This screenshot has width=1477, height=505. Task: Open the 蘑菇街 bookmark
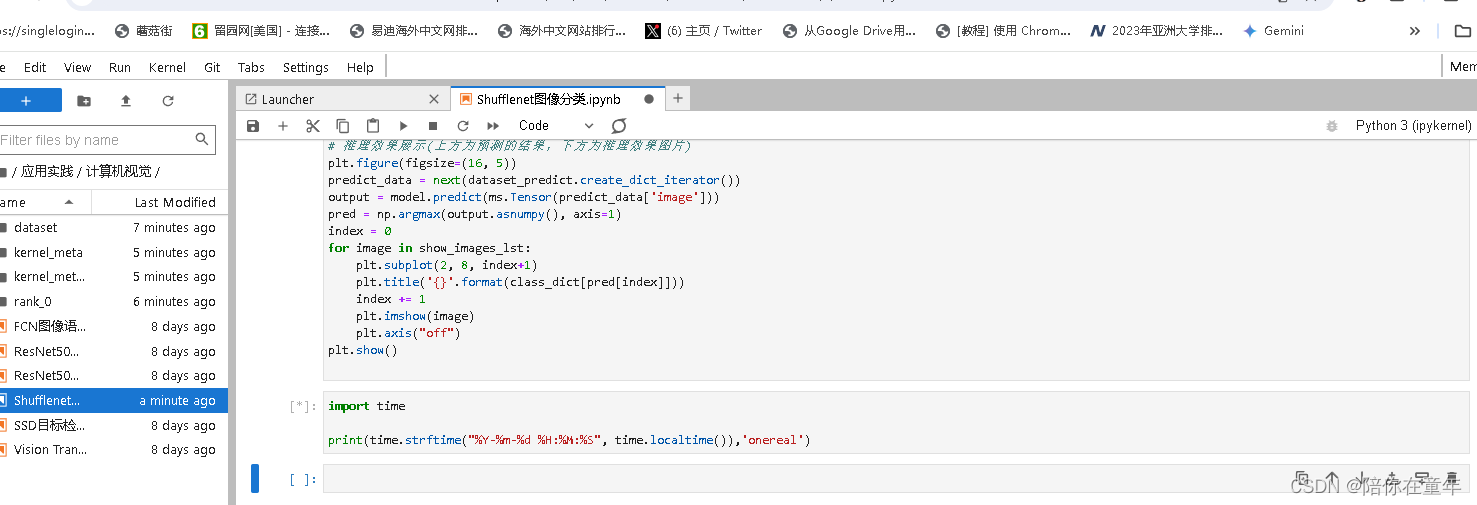coord(144,31)
